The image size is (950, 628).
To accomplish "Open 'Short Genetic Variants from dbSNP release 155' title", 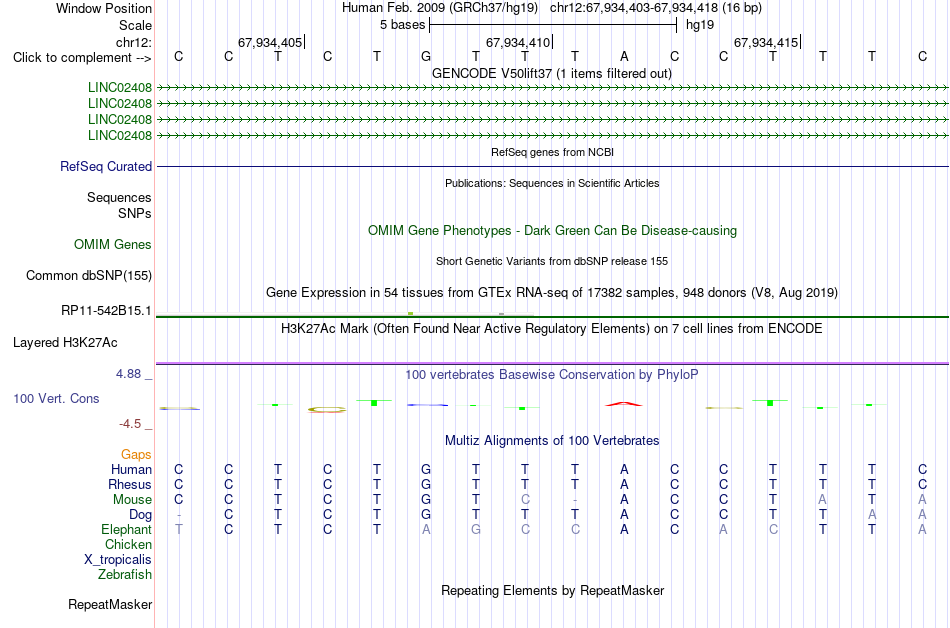I will [x=552, y=261].
